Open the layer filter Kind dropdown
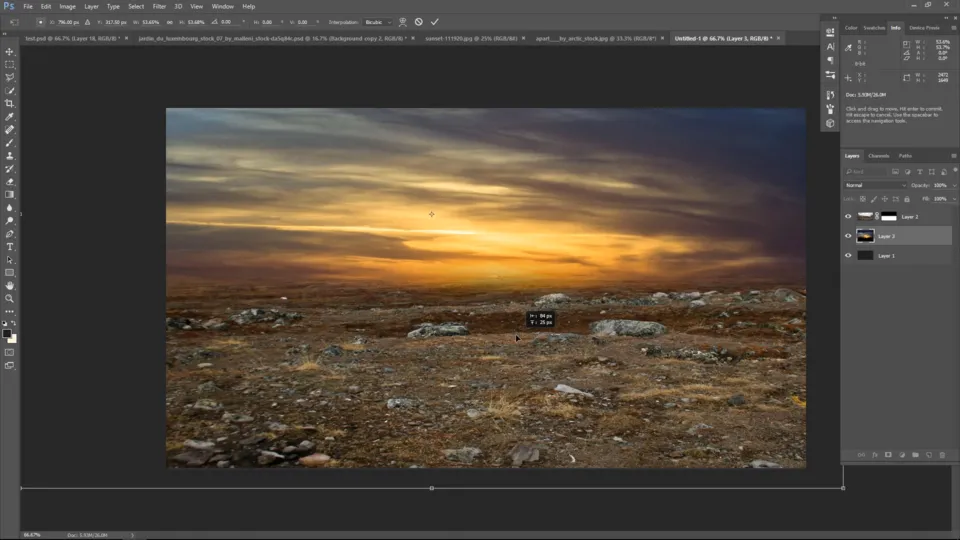The height and width of the screenshot is (540, 960). [866, 172]
